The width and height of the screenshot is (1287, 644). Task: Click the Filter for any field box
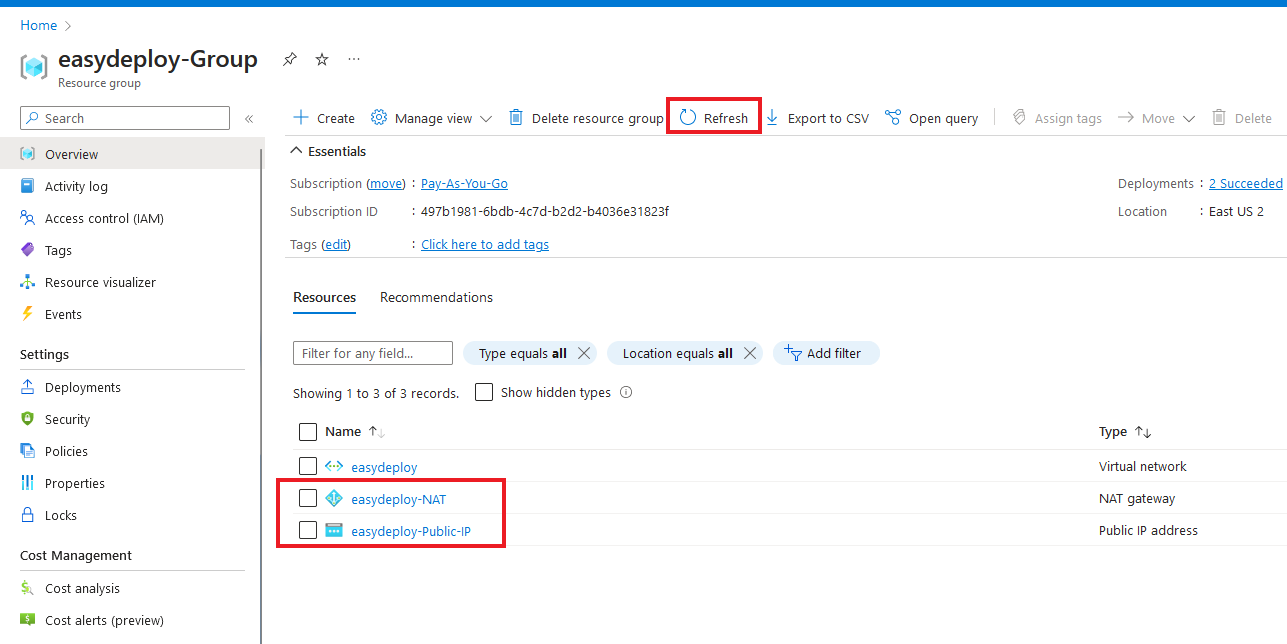pyautogui.click(x=372, y=353)
